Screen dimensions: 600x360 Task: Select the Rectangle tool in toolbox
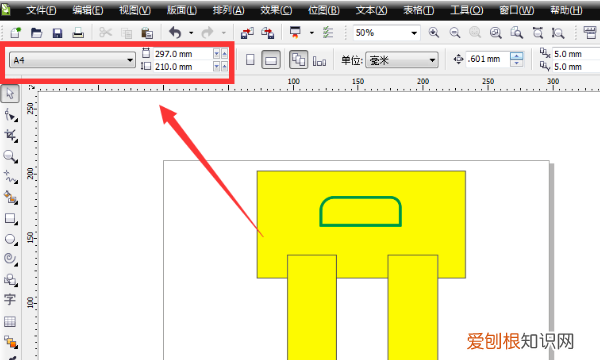tap(10, 218)
